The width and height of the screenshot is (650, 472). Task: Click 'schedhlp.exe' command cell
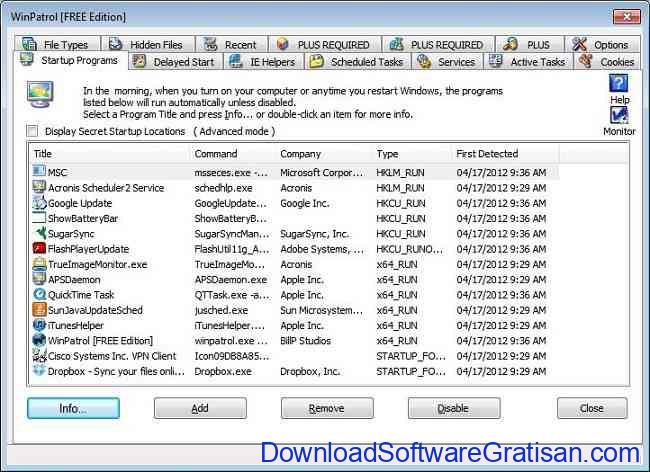pyautogui.click(x=223, y=188)
